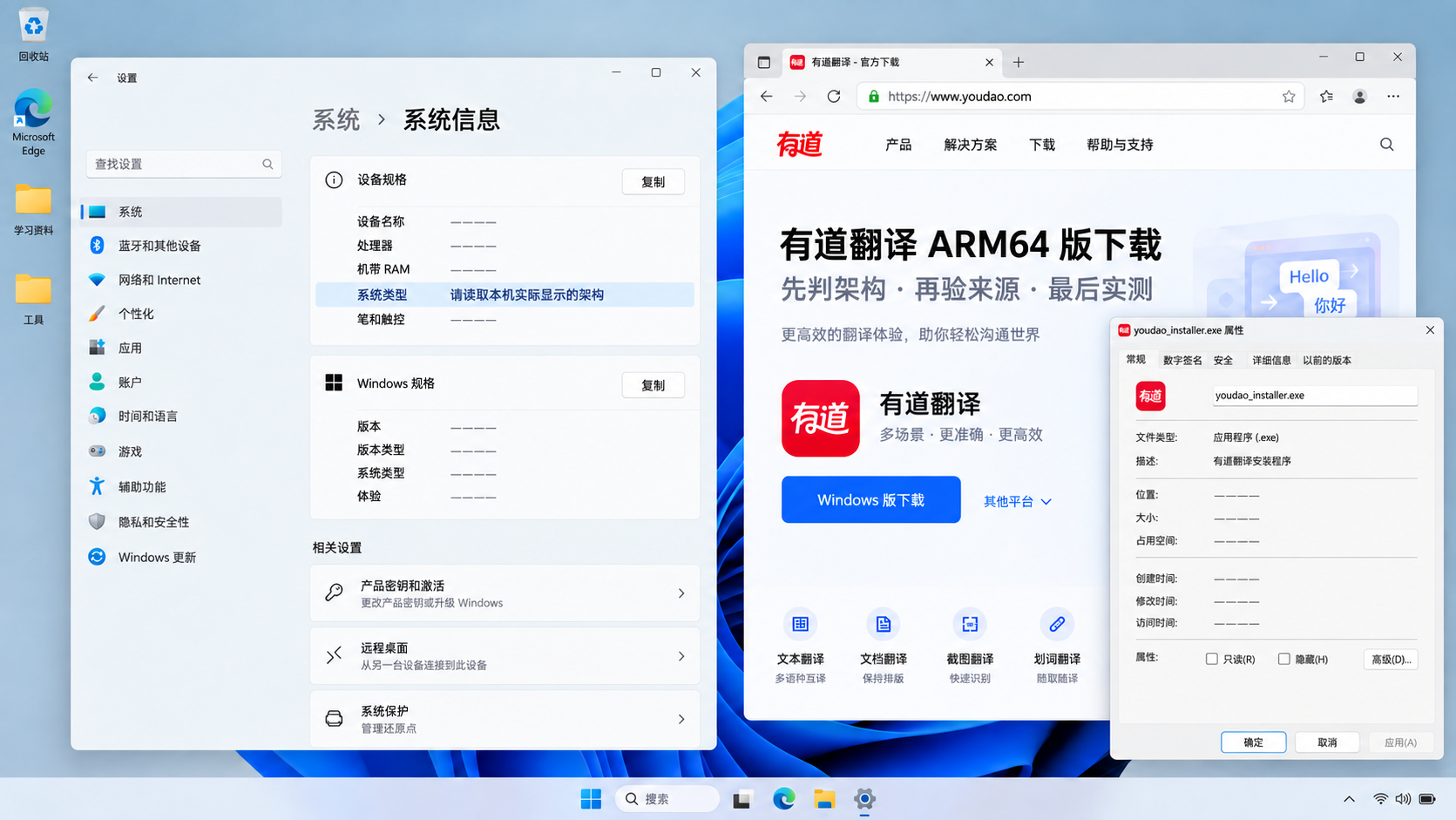Open Windows Start menu on taskbar
Image resolution: width=1456 pixels, height=820 pixels.
(591, 798)
